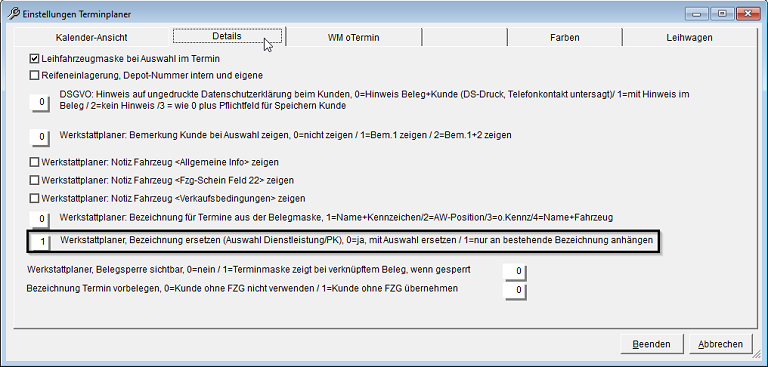Check Notiz Fahrzeug Allgemeine Info zeigen
This screenshot has height=367, width=768.
point(34,162)
